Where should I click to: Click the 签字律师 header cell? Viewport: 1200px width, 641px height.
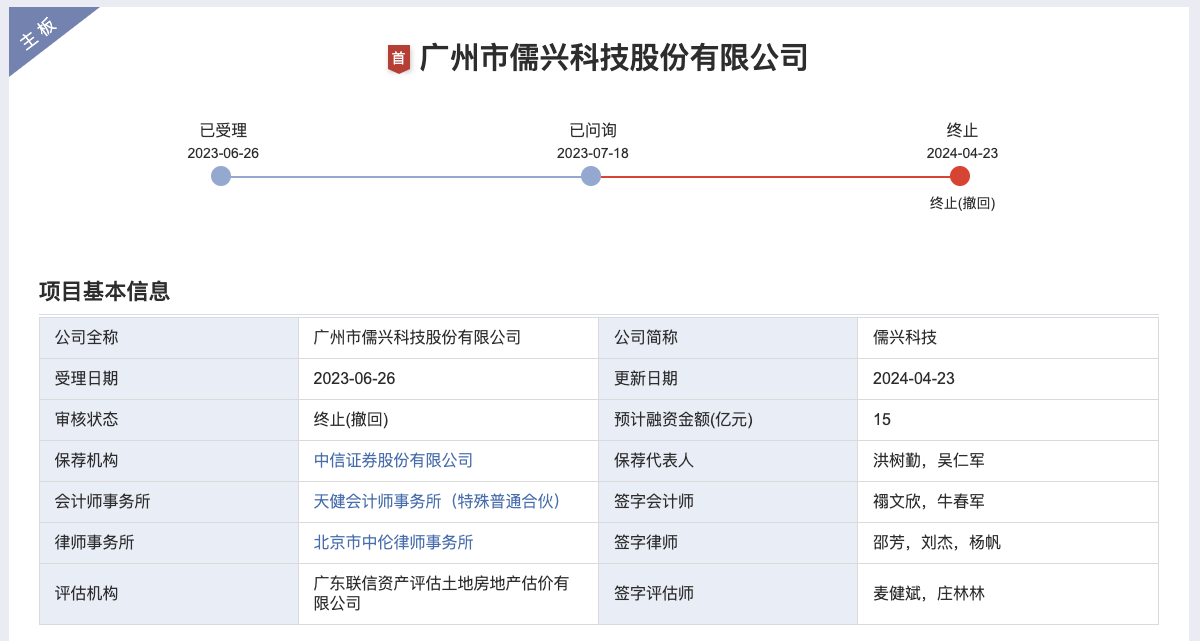(x=728, y=543)
